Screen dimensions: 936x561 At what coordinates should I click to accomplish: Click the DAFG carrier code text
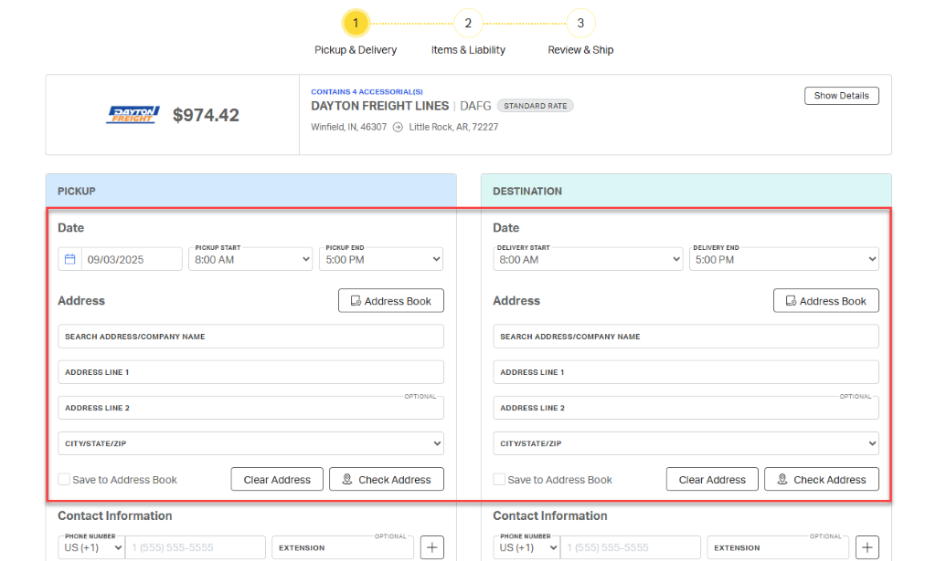476,106
